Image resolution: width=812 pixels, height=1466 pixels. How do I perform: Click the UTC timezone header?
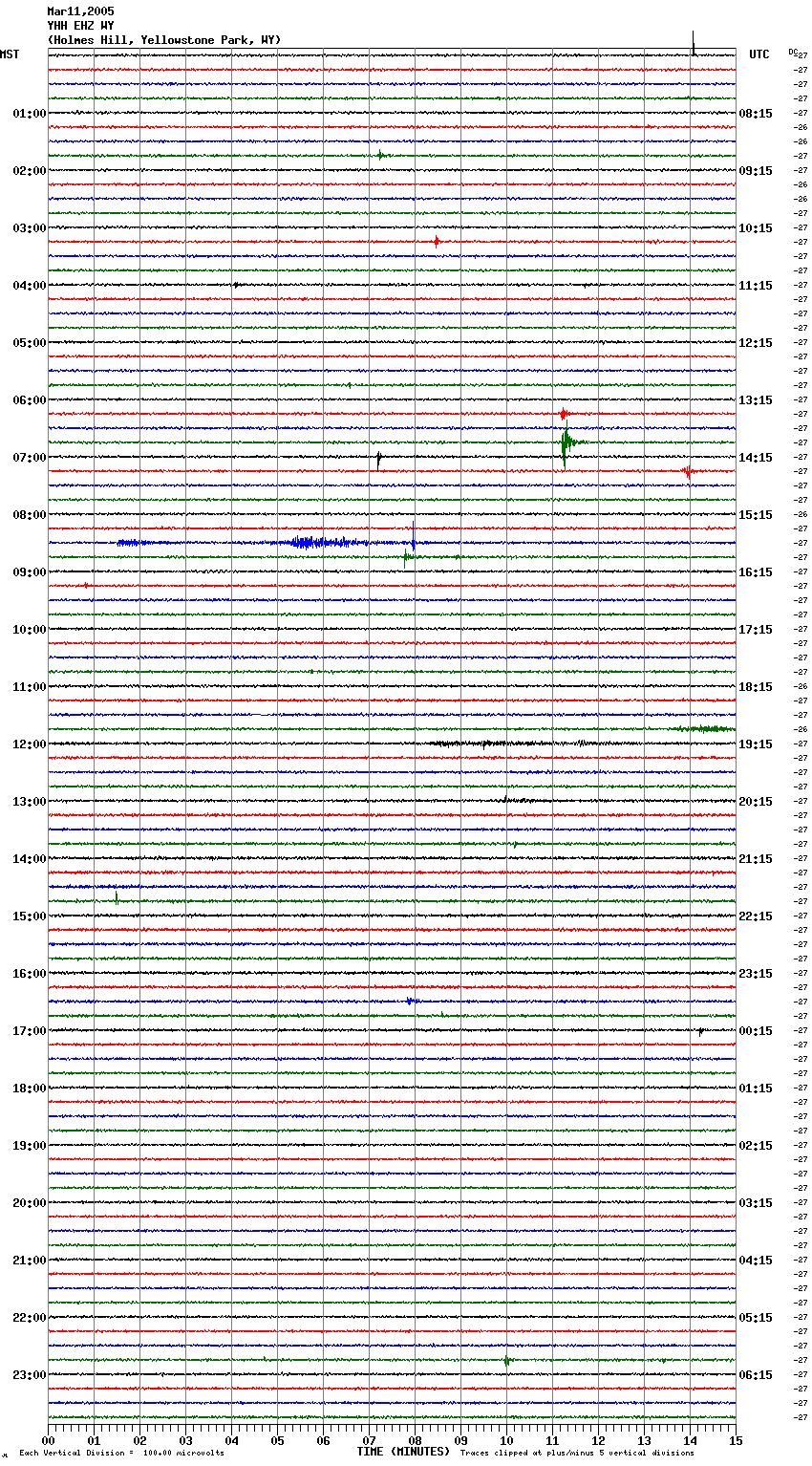[759, 54]
